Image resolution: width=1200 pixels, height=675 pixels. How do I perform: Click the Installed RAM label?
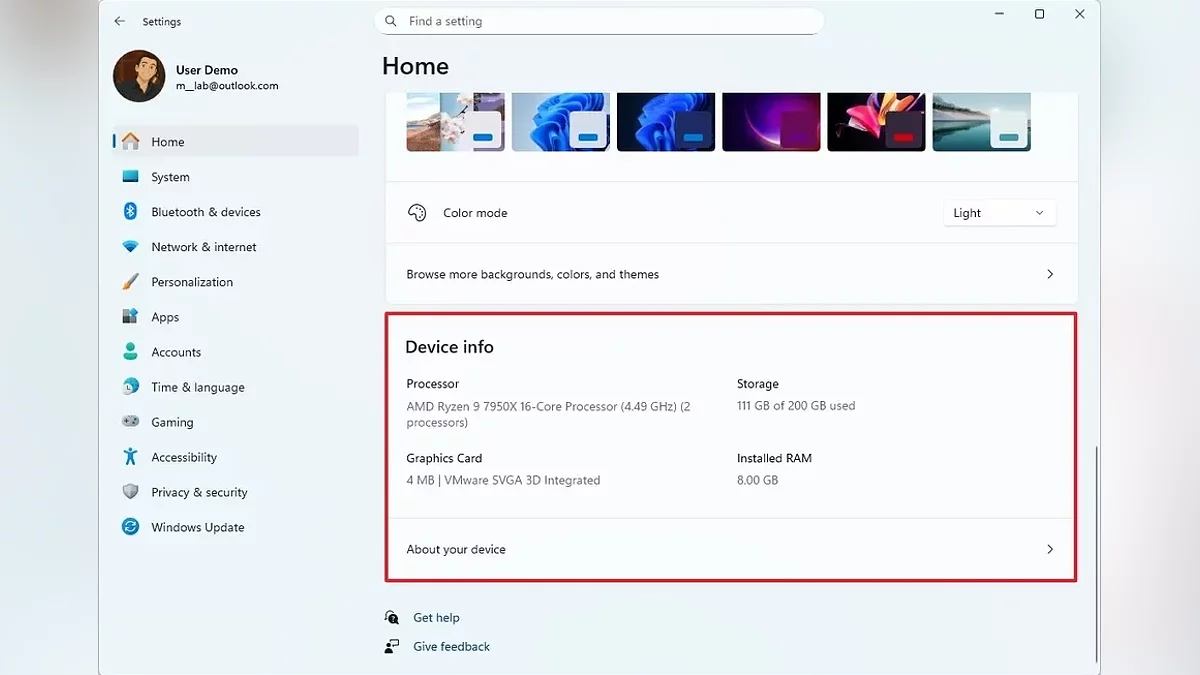(774, 458)
